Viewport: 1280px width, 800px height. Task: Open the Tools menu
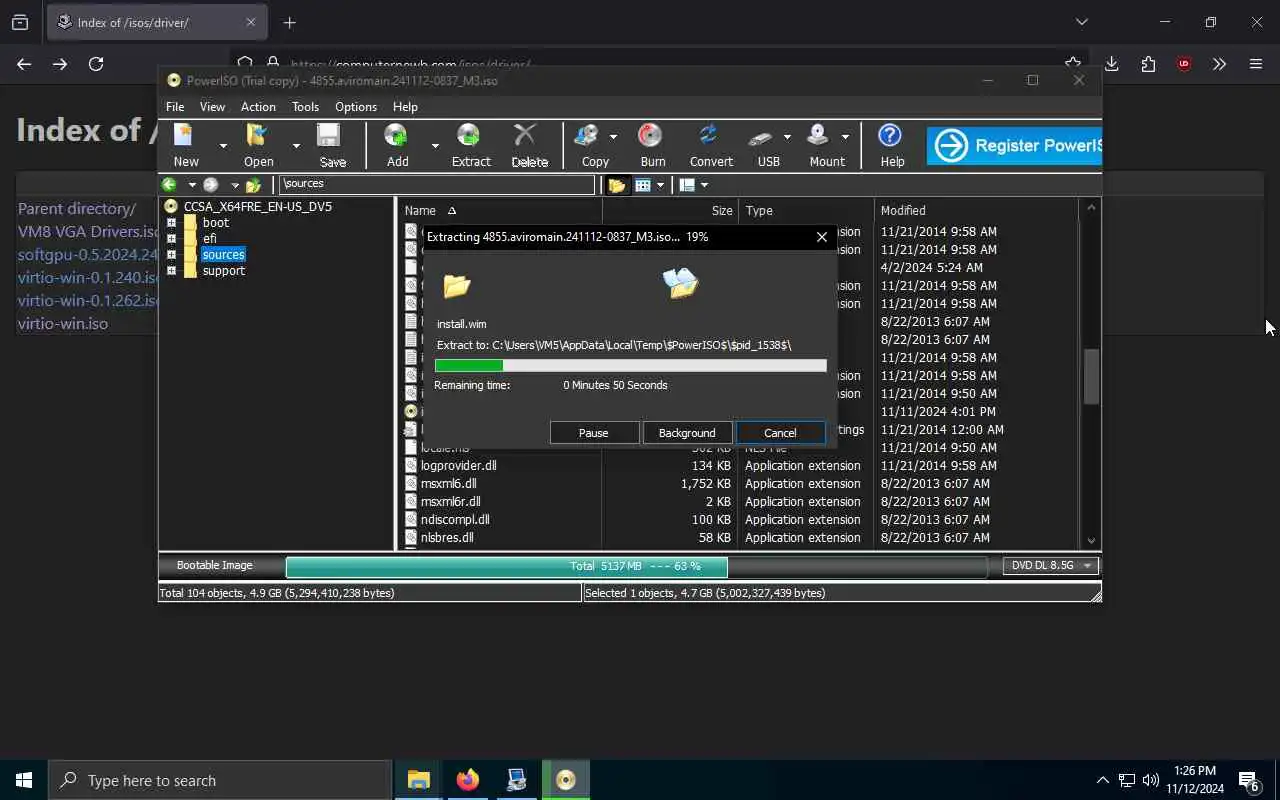coord(305,107)
